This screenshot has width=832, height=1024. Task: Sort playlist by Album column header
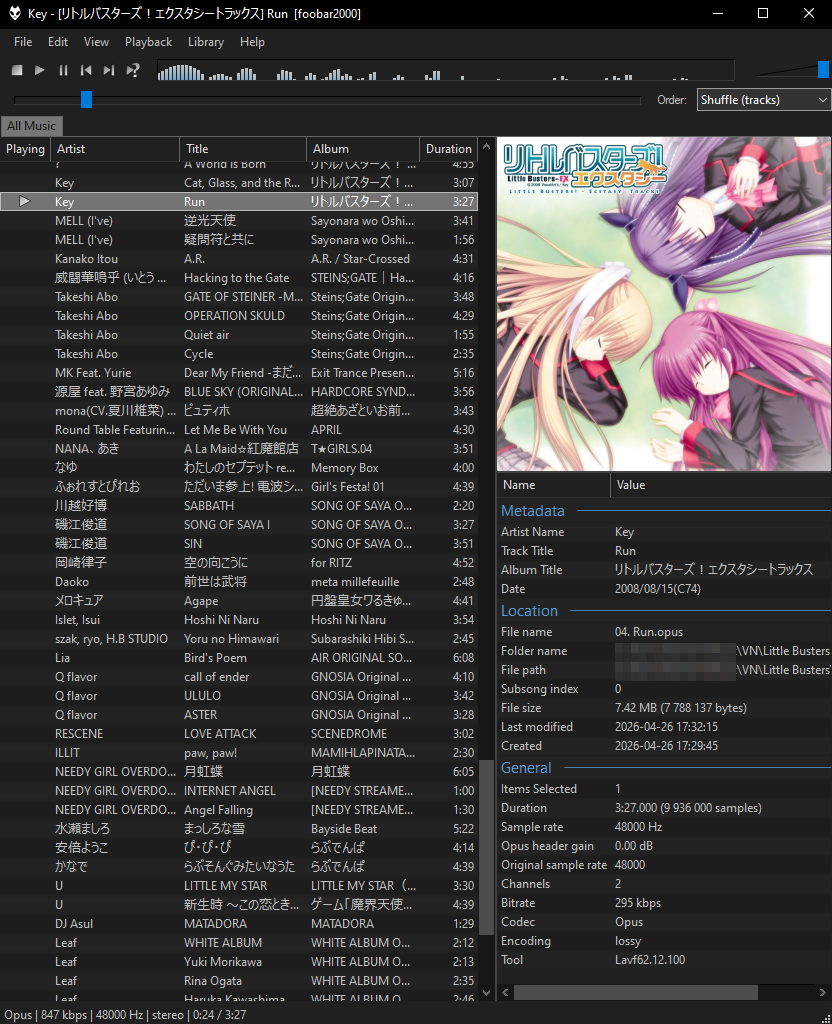coord(362,149)
